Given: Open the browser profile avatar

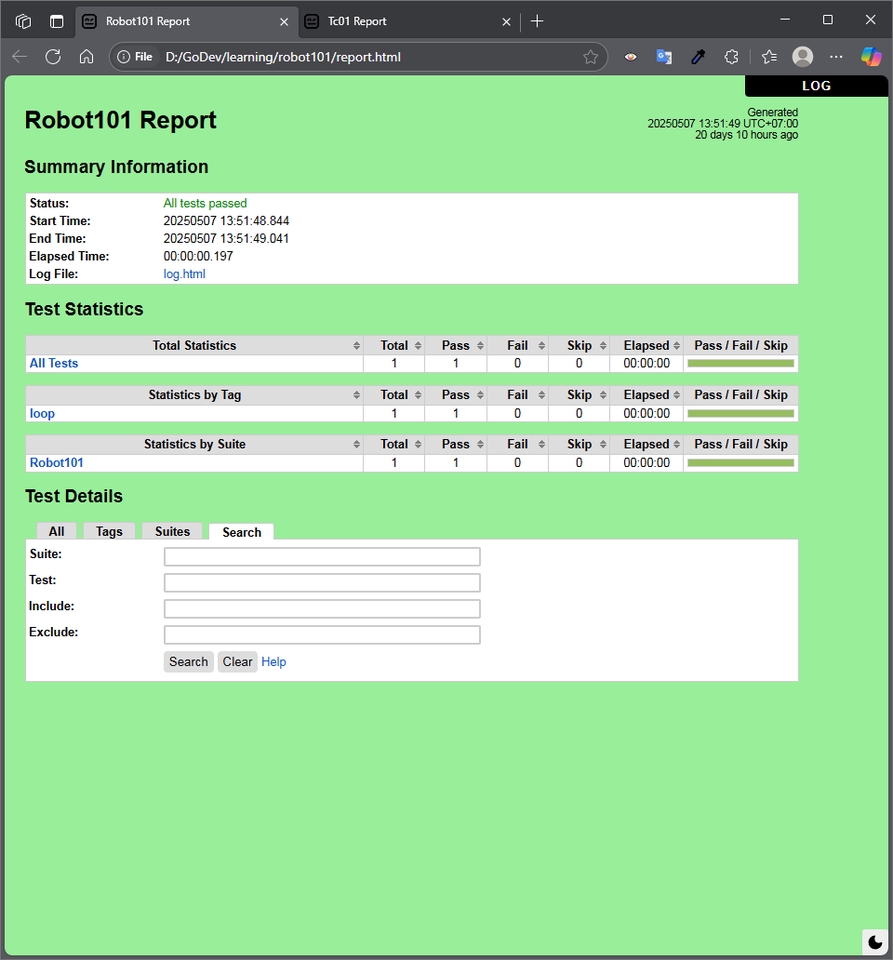Looking at the screenshot, I should tap(802, 57).
